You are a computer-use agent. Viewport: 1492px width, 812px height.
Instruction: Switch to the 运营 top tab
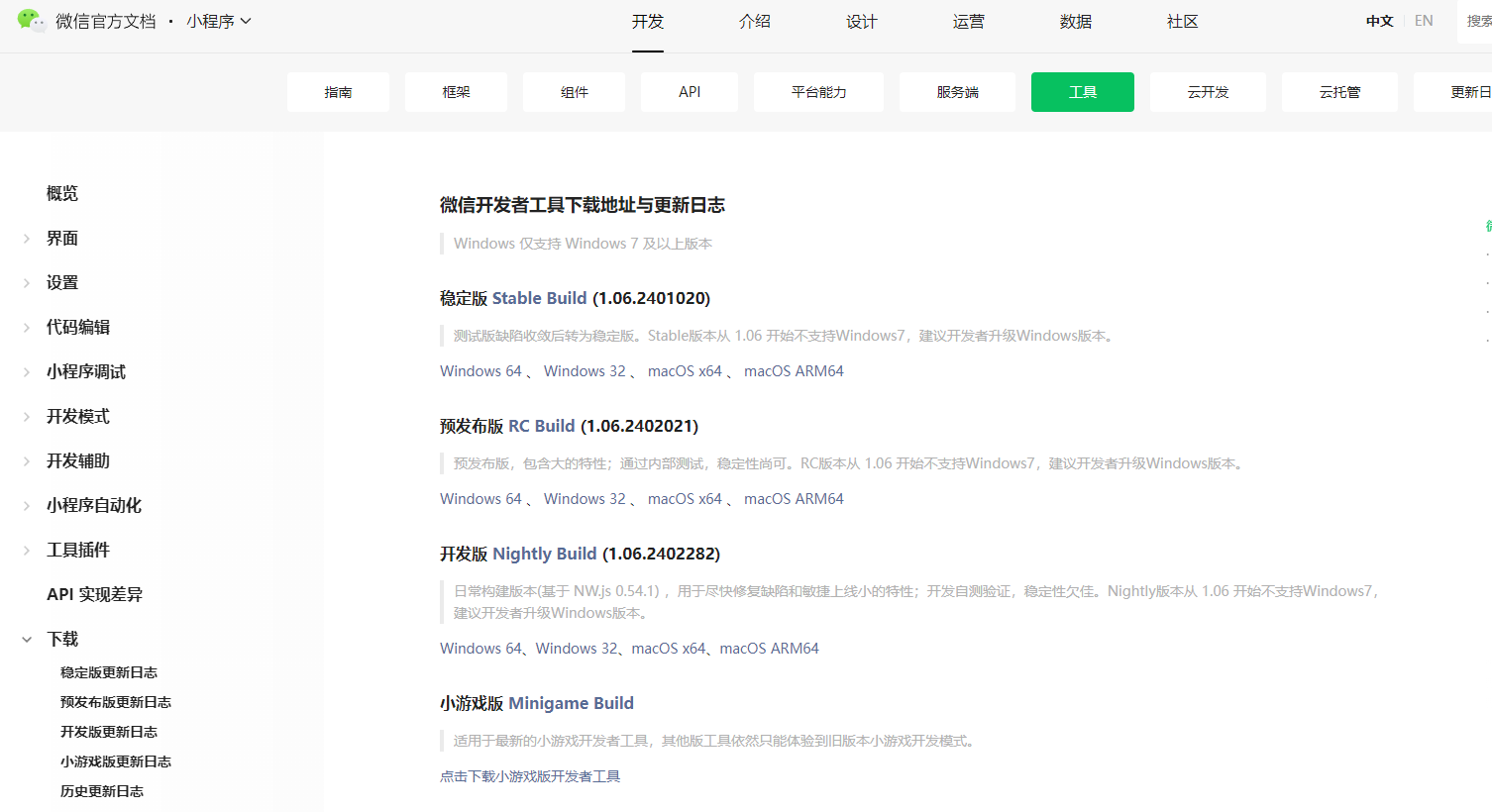tap(969, 22)
